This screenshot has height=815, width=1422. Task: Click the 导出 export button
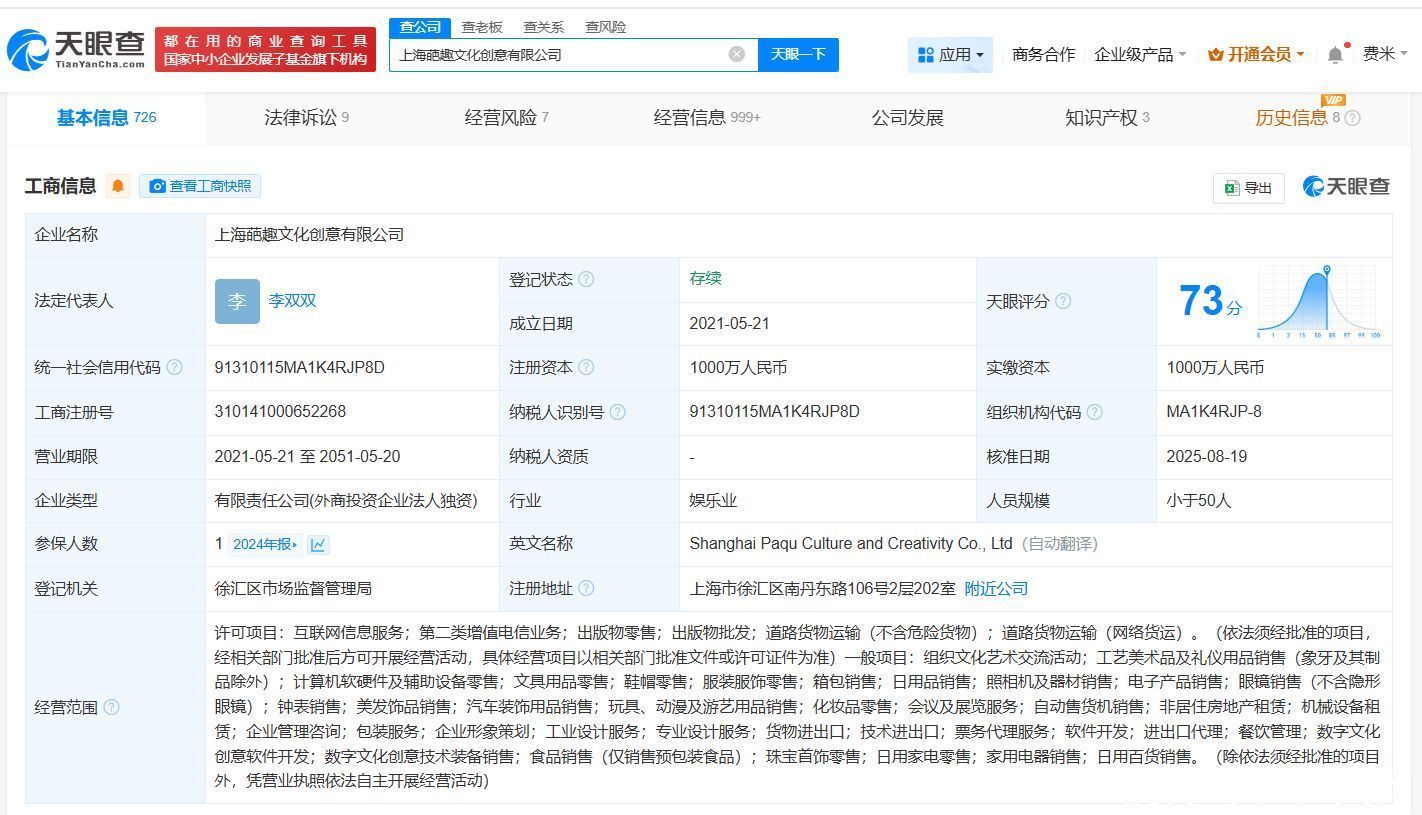tap(1248, 187)
